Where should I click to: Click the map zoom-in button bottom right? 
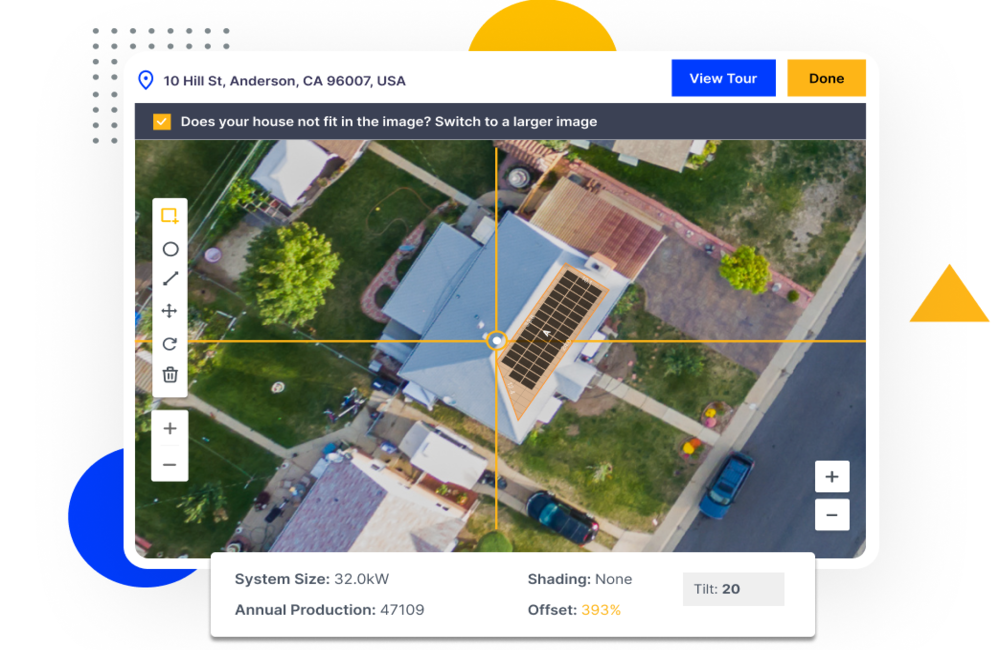tap(831, 477)
